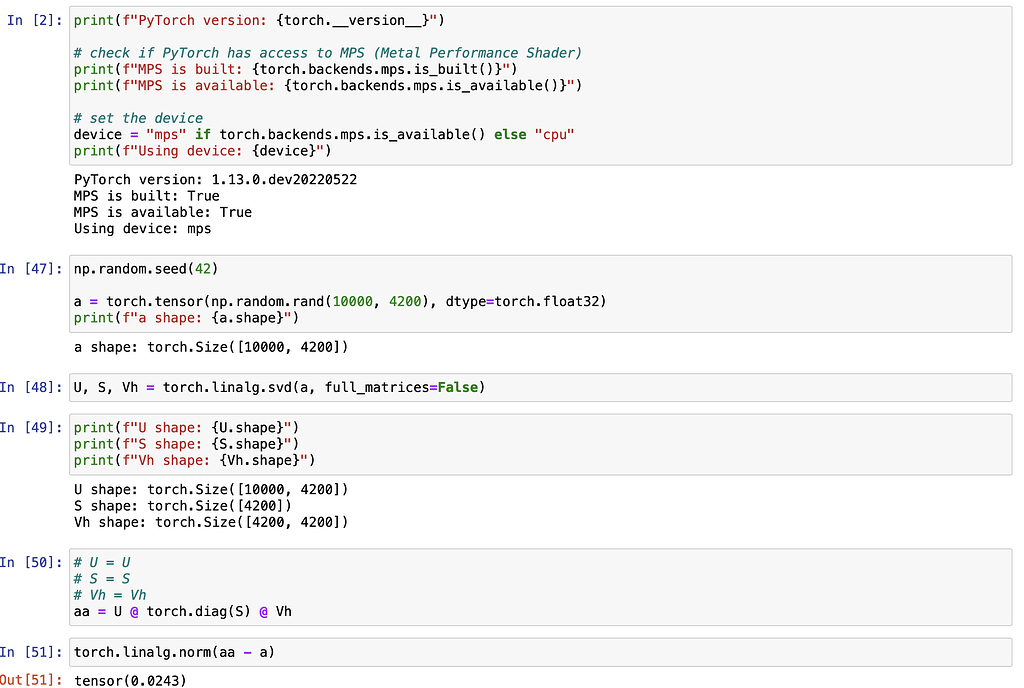Click the tensor(0.0243) output value

click(130, 681)
